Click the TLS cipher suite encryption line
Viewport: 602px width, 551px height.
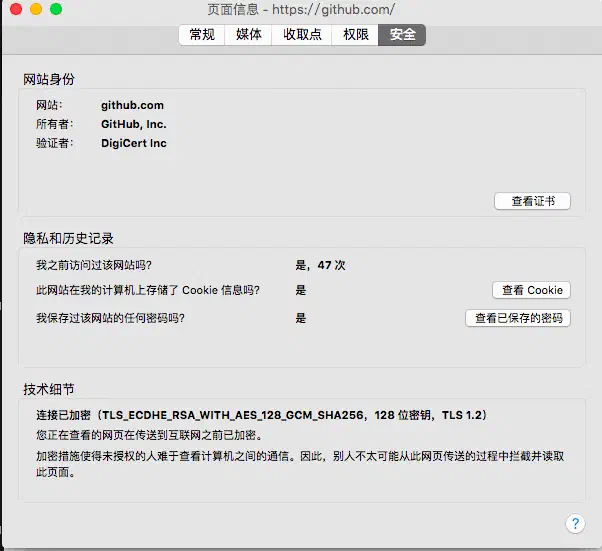262,415
